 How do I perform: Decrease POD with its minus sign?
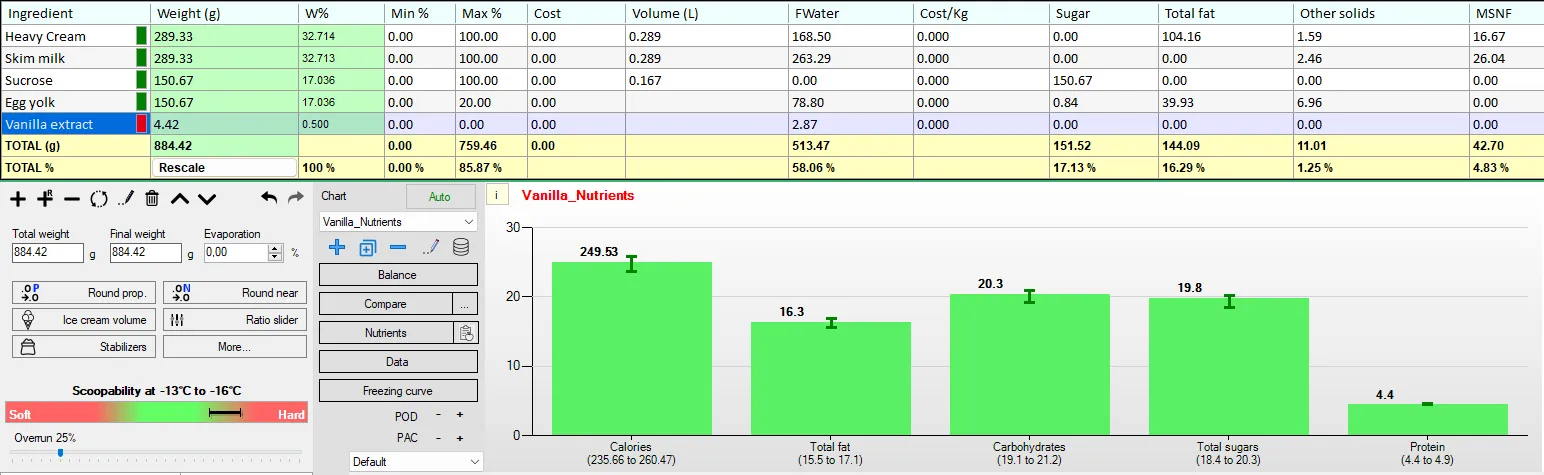tap(438, 415)
